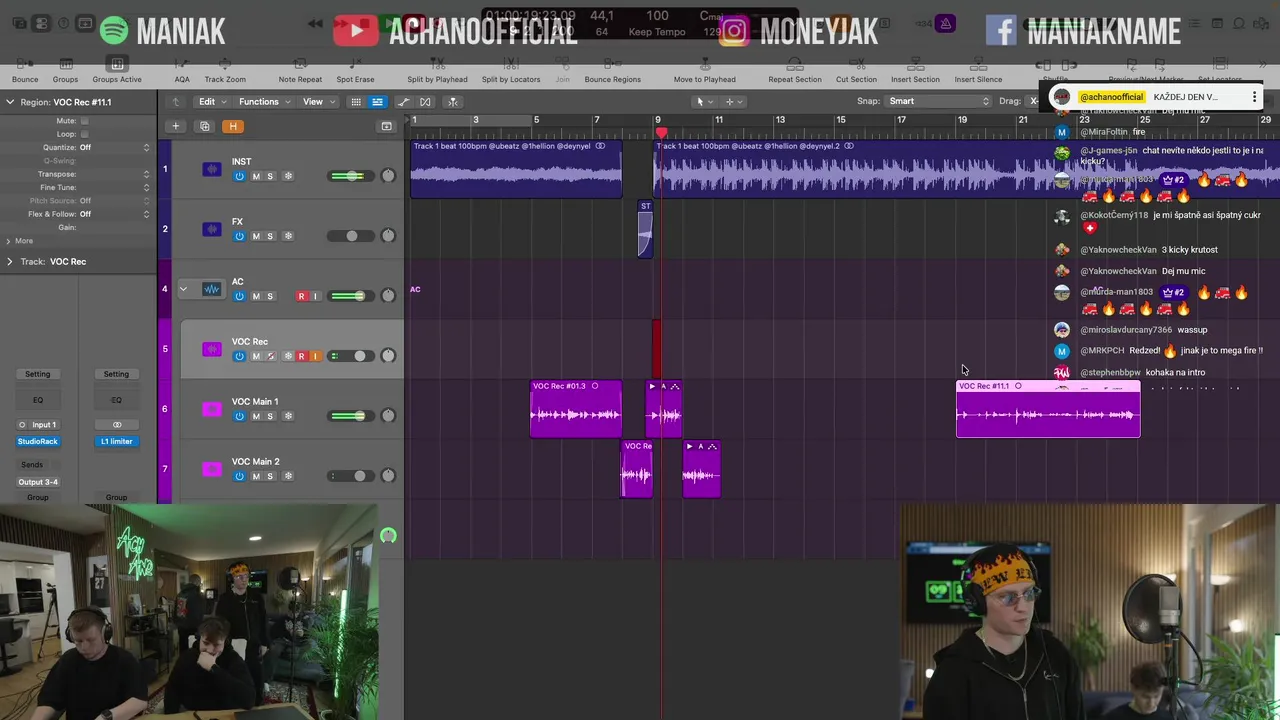Click the Bounce Regions icon
Viewport: 1280px width, 720px height.
(612, 65)
